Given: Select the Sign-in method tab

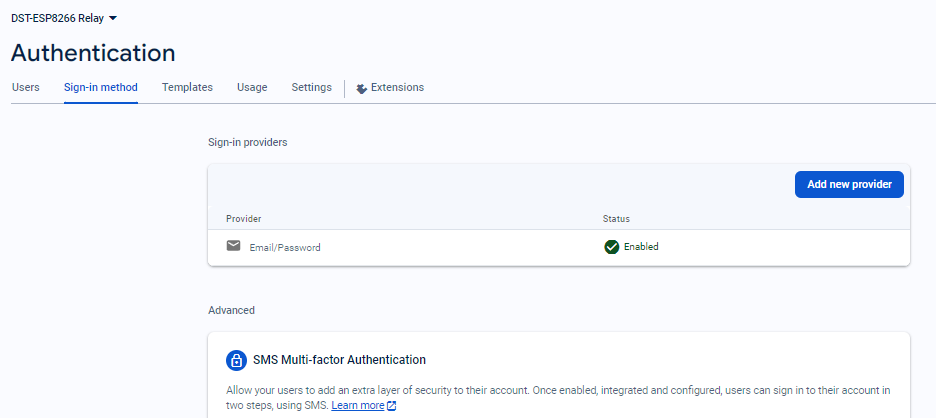Looking at the screenshot, I should (x=101, y=88).
